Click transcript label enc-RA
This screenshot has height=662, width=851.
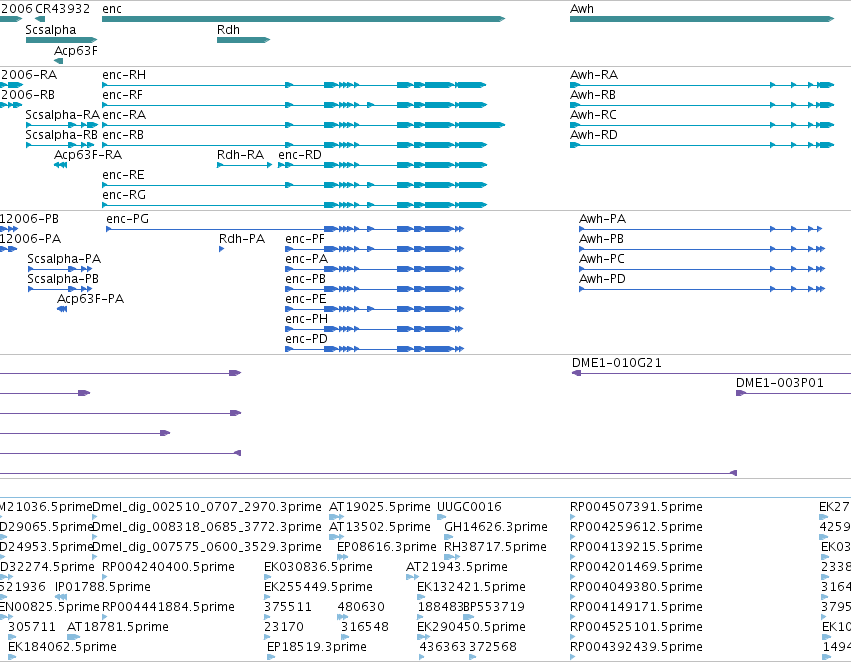pyautogui.click(x=124, y=115)
